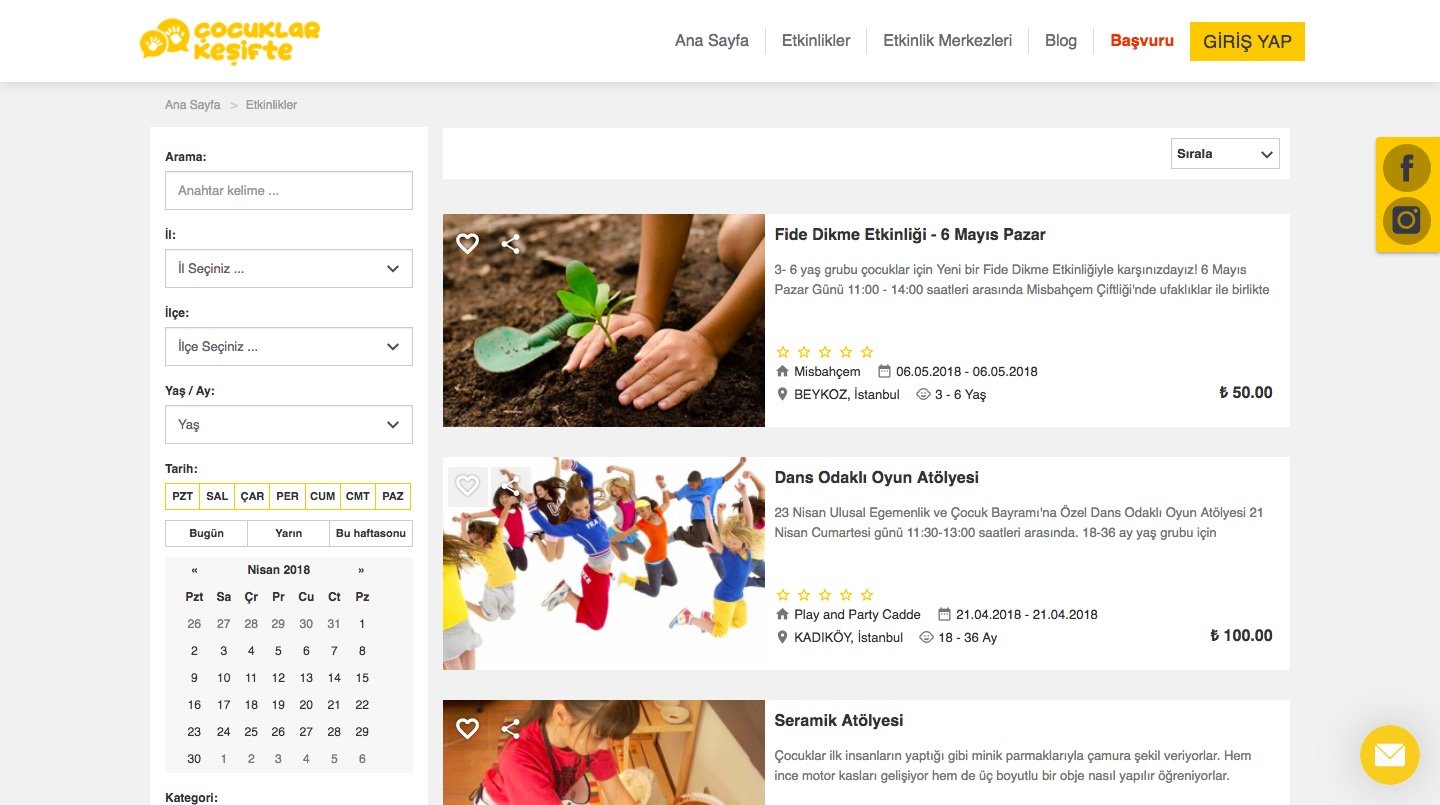This screenshot has height=805, width=1440.
Task: Open the Instagram page icon
Action: 1406,220
